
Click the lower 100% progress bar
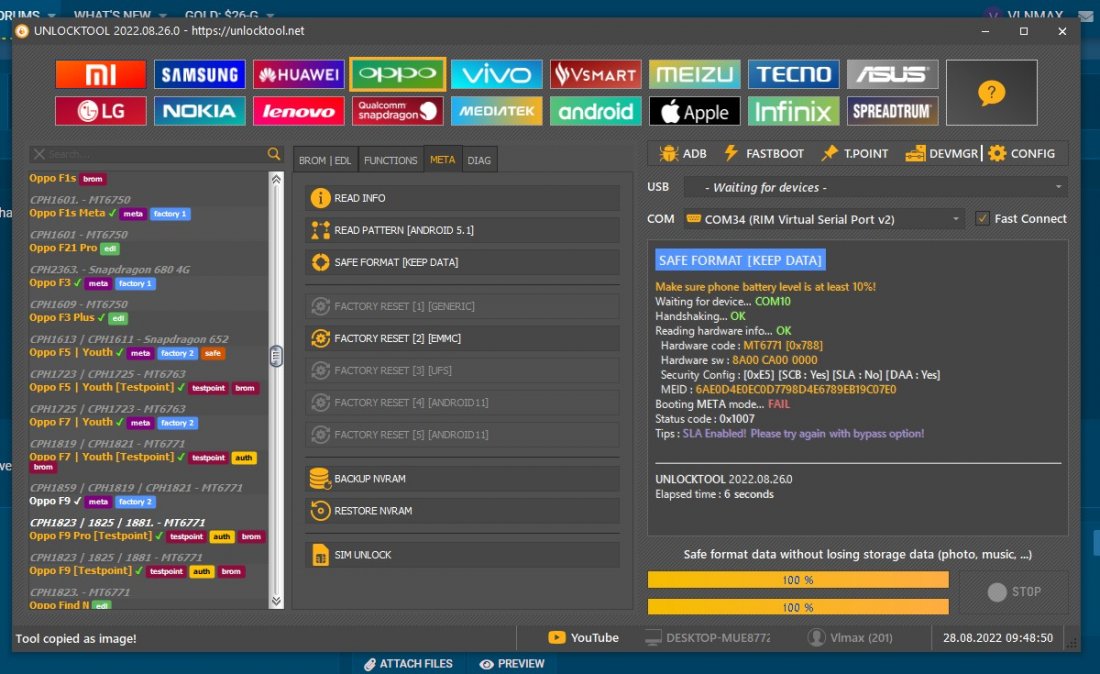click(x=798, y=607)
